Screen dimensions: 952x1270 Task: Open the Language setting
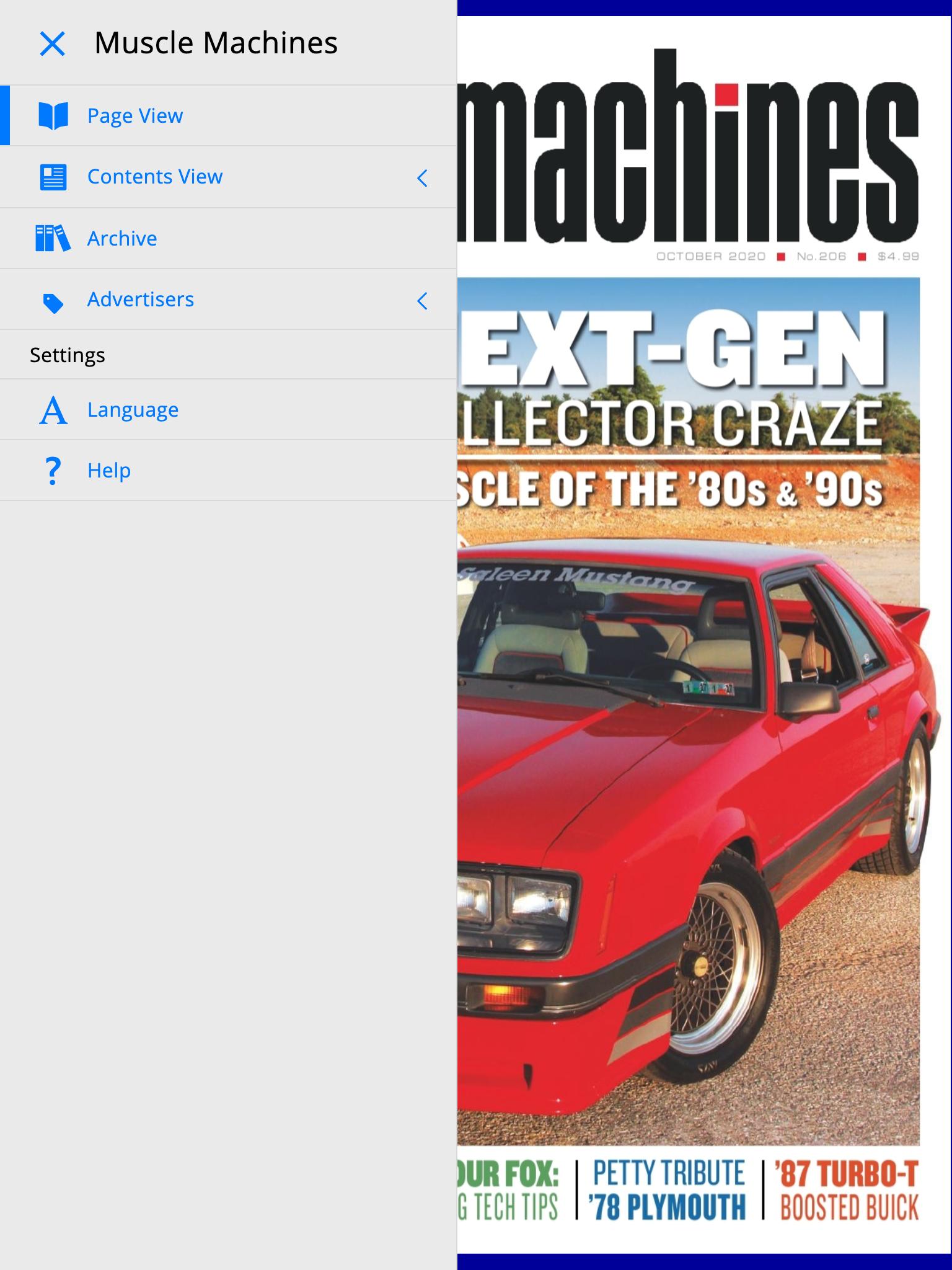[228, 409]
